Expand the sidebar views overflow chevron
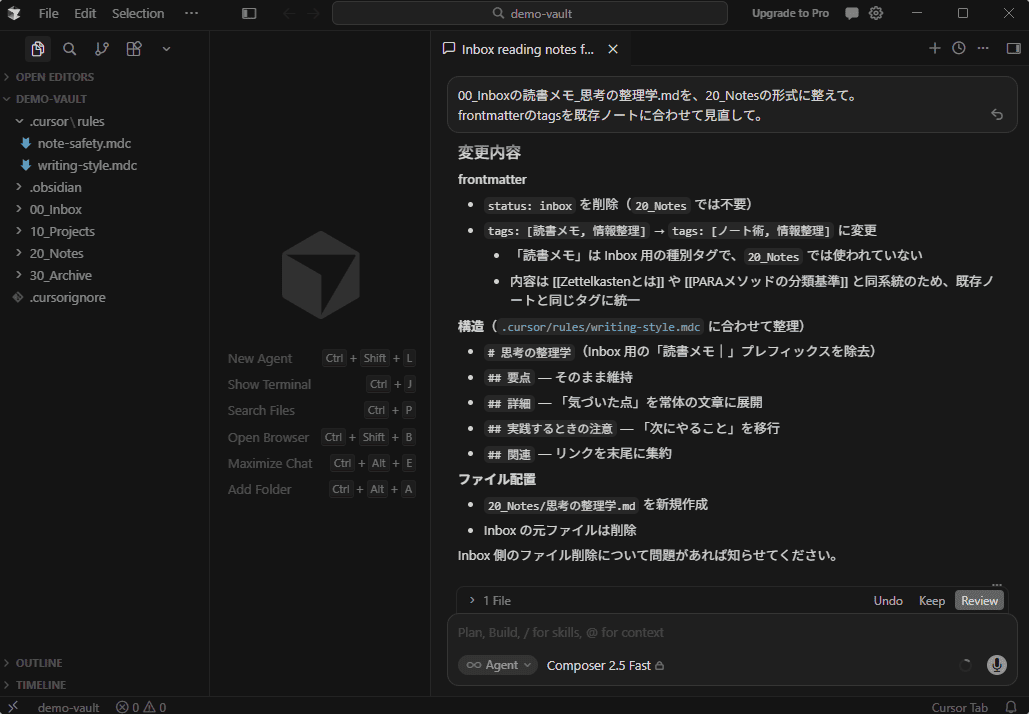 pos(166,49)
